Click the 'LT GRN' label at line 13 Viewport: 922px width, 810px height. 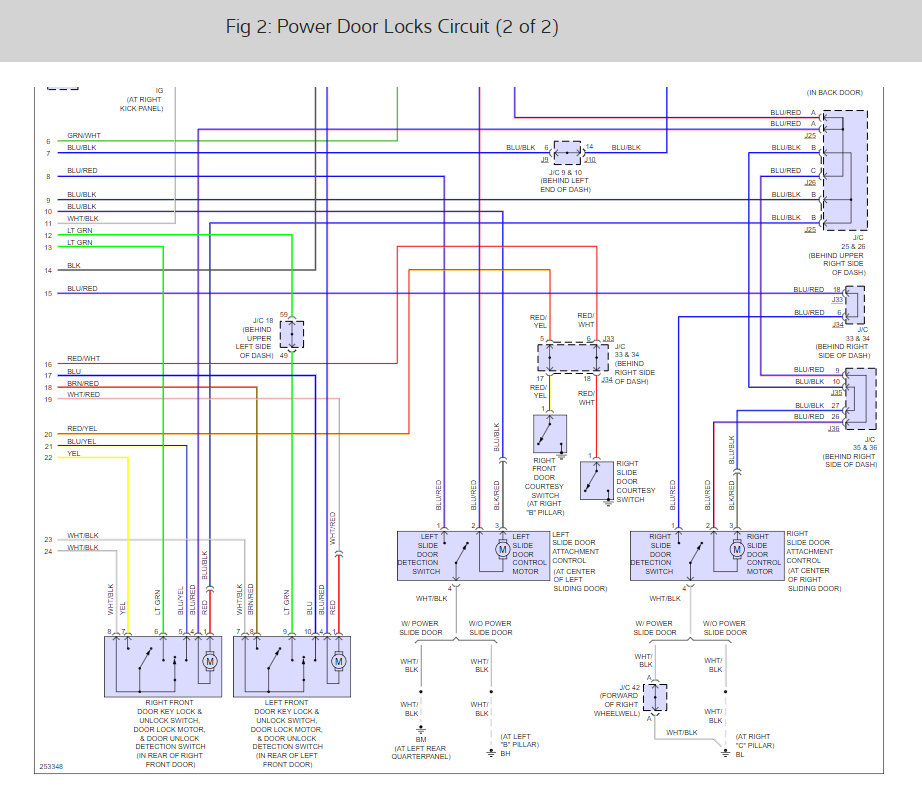(x=79, y=242)
